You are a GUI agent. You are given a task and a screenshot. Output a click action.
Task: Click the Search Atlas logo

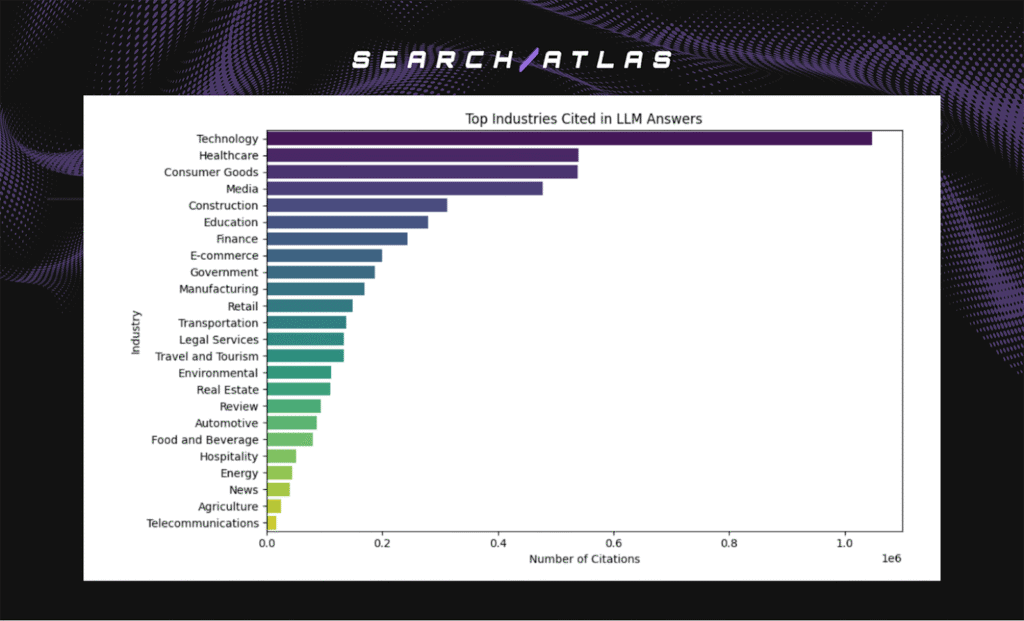tap(510, 59)
